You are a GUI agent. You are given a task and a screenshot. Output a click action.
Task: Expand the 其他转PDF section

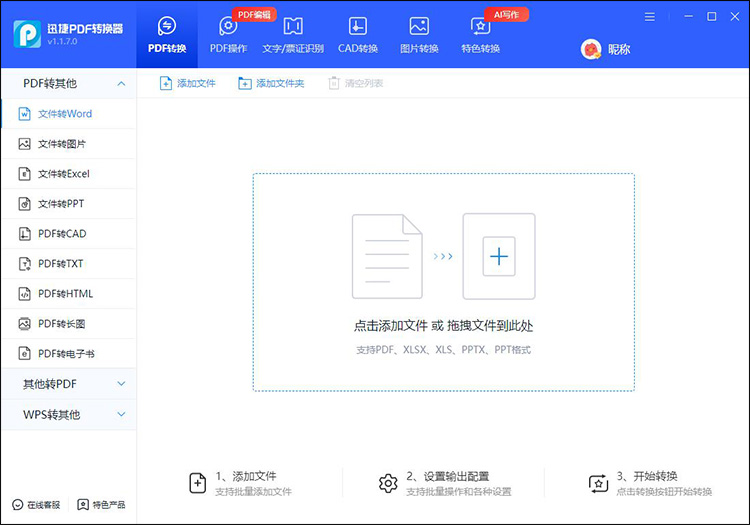click(121, 384)
